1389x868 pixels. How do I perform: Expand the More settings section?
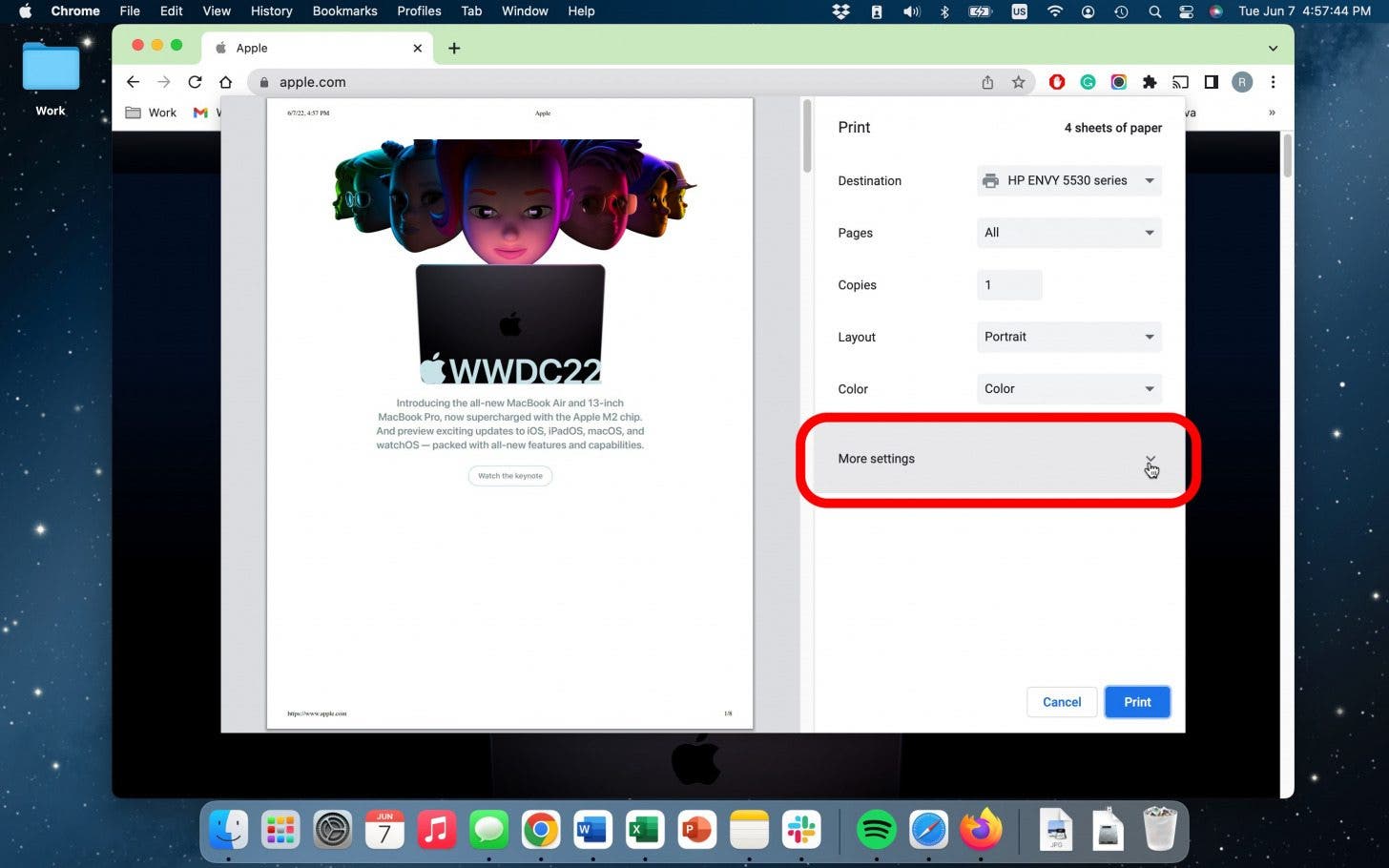(x=997, y=459)
